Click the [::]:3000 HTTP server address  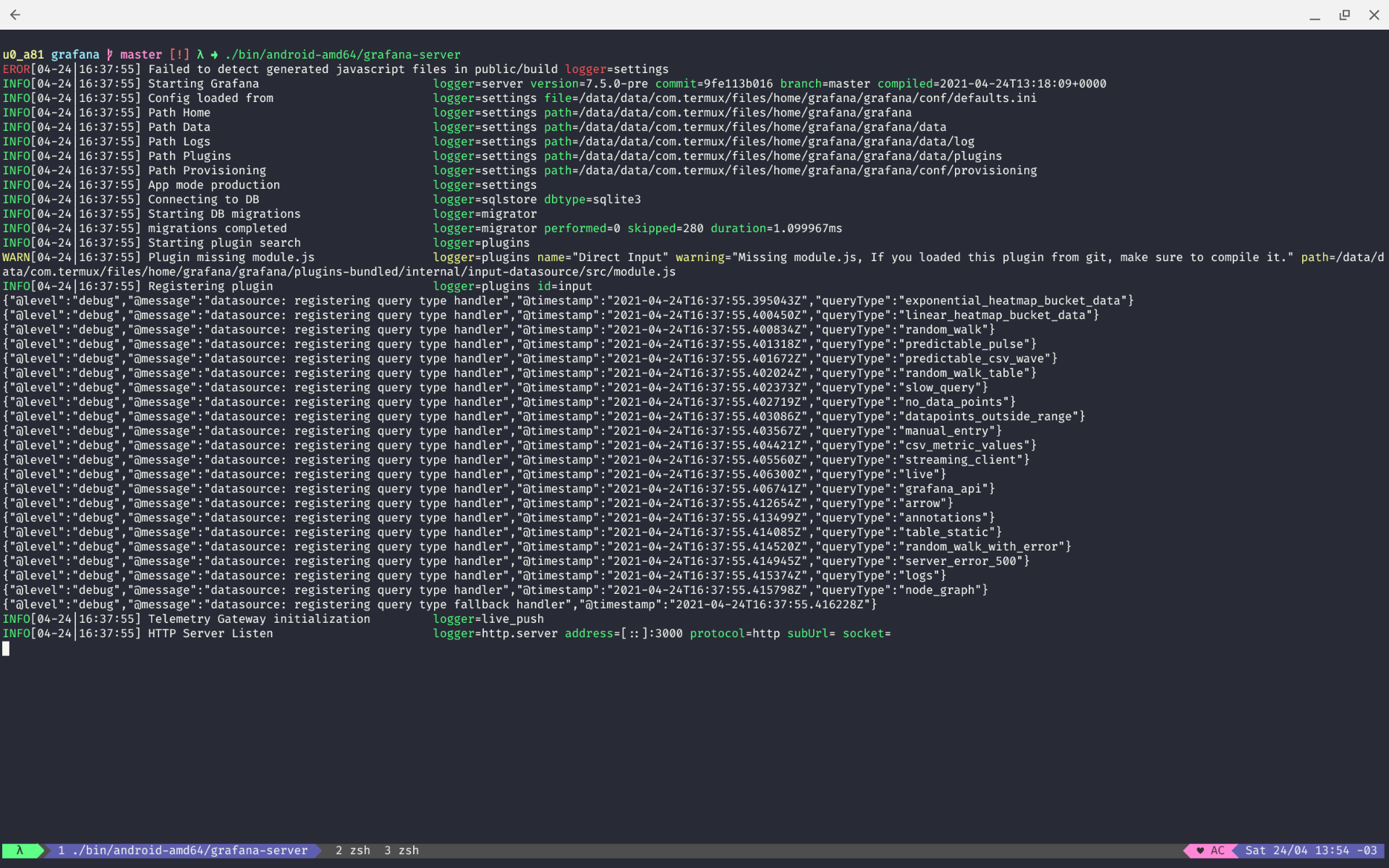tap(651, 634)
